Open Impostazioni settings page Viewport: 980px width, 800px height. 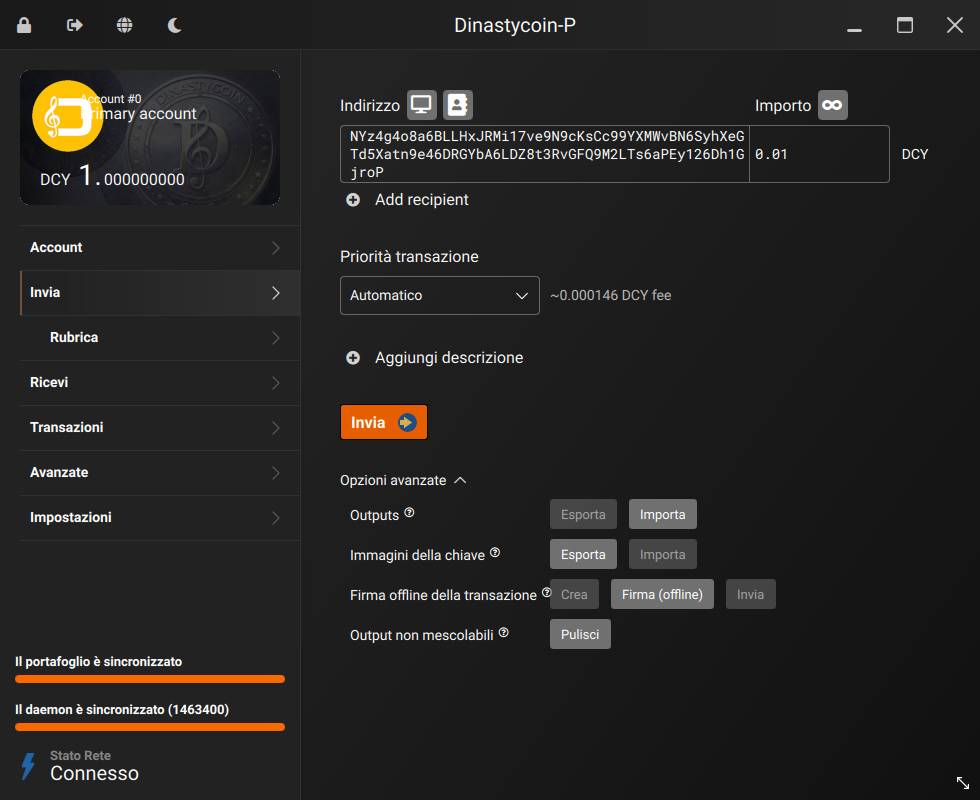tap(150, 518)
